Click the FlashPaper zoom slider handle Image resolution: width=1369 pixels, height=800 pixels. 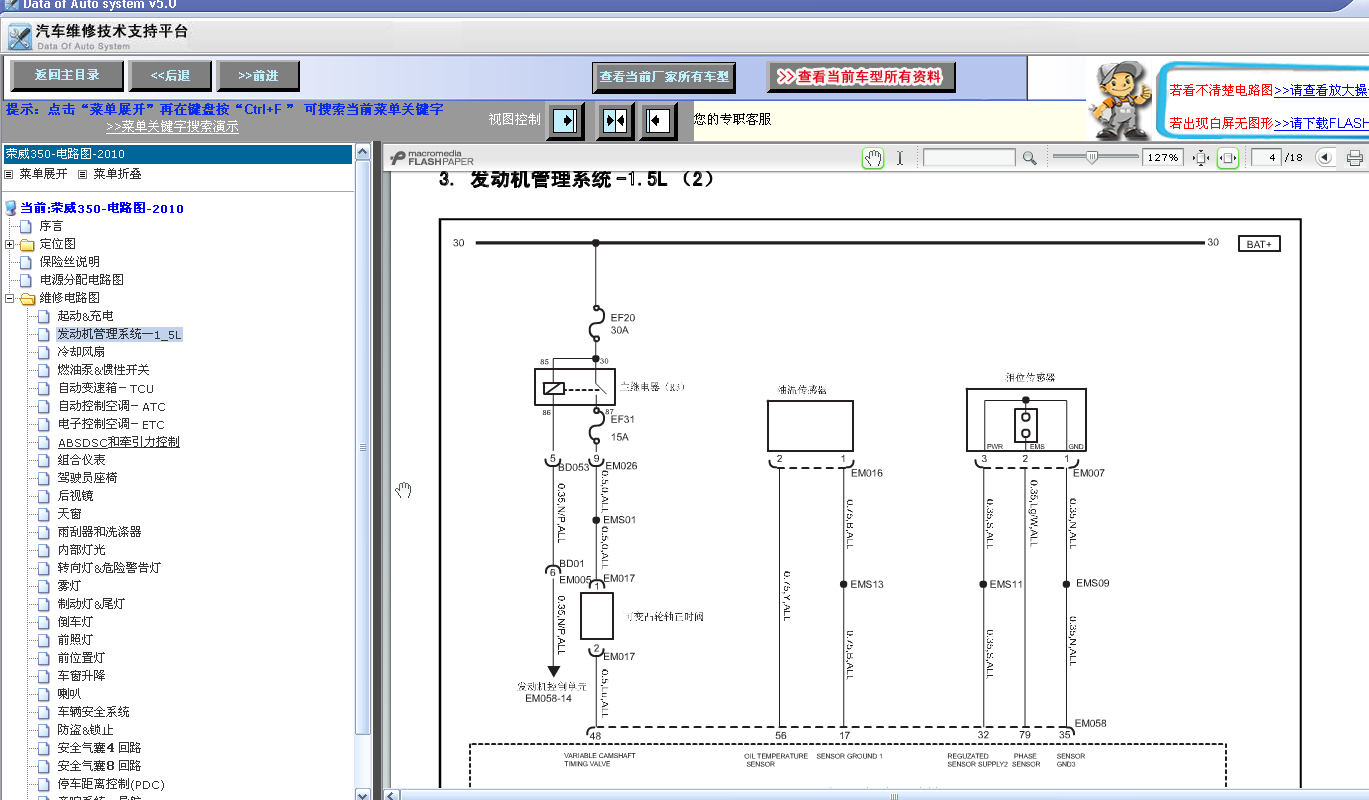click(x=1092, y=157)
